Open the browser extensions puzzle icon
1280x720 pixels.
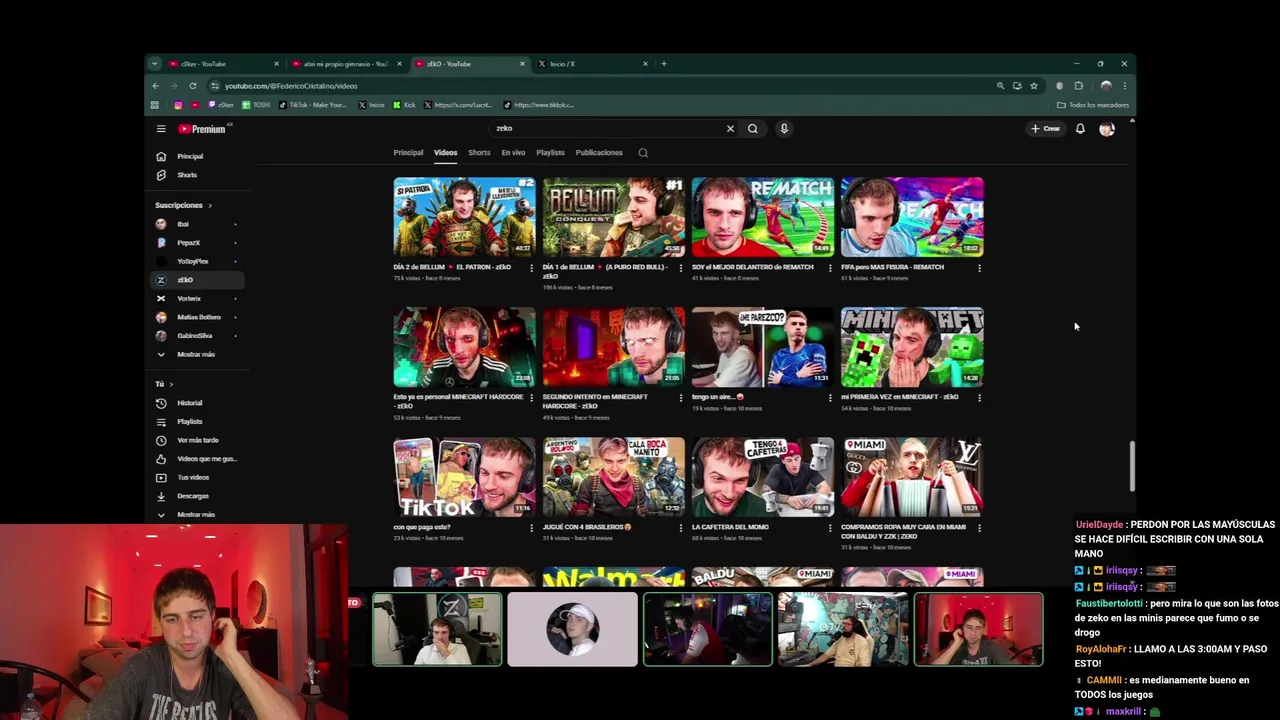[1078, 86]
